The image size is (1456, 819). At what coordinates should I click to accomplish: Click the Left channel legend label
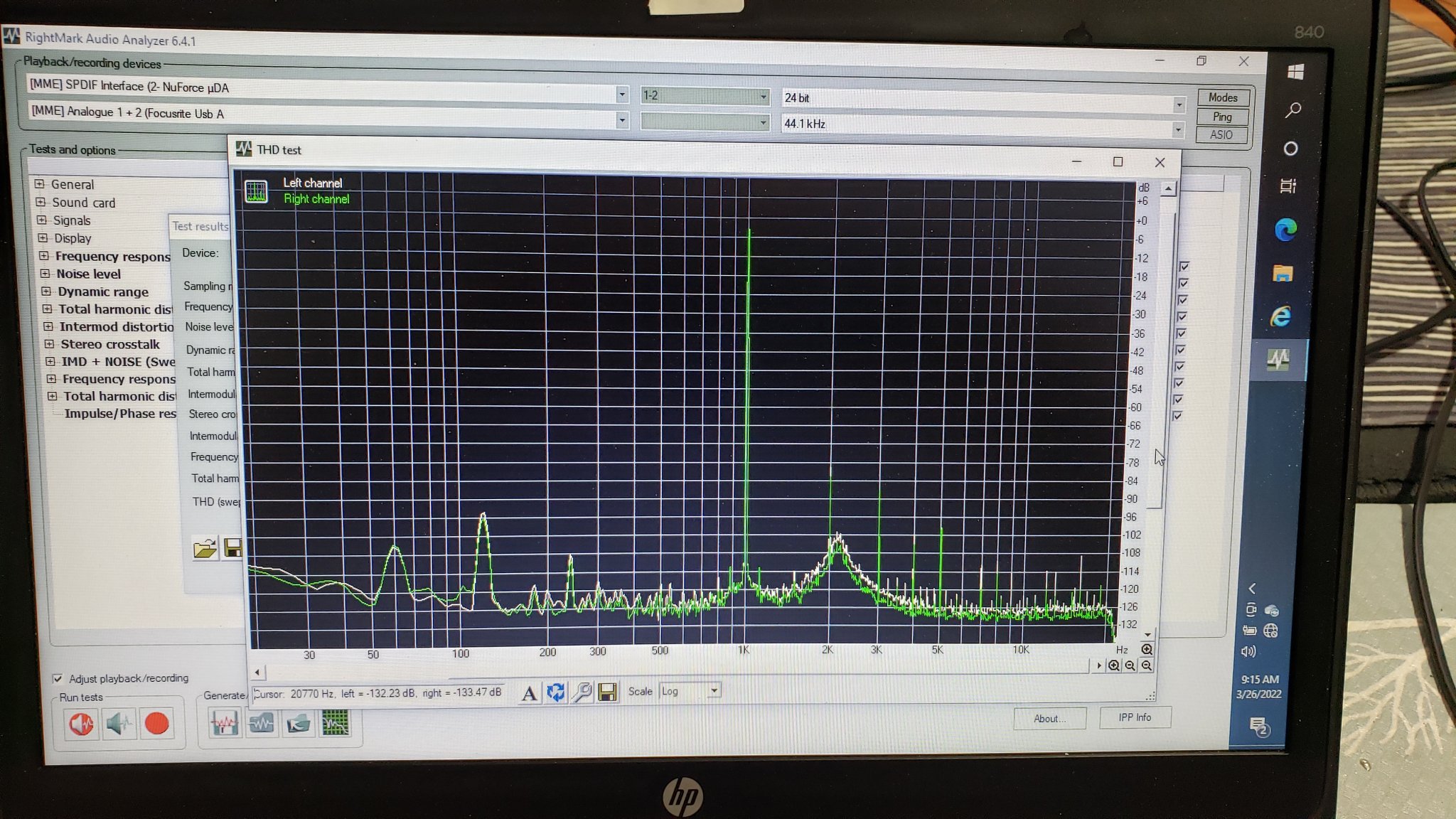(x=313, y=183)
